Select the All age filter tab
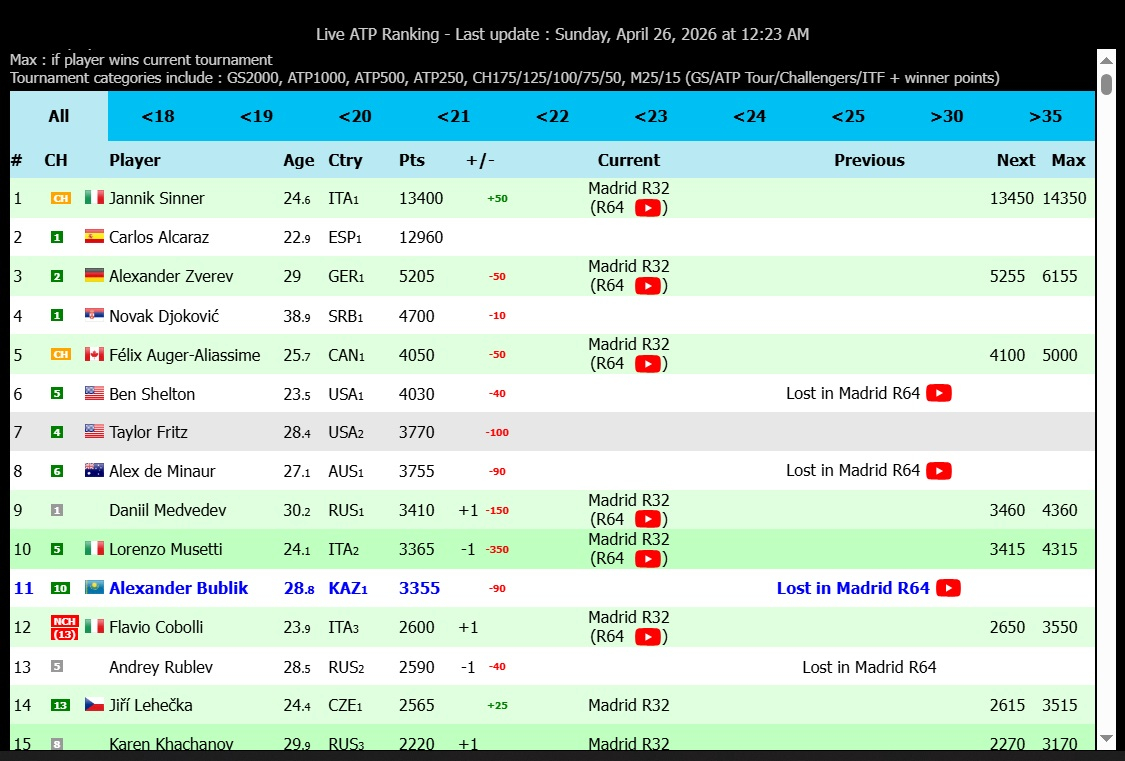Image resolution: width=1125 pixels, height=761 pixels. coord(59,116)
